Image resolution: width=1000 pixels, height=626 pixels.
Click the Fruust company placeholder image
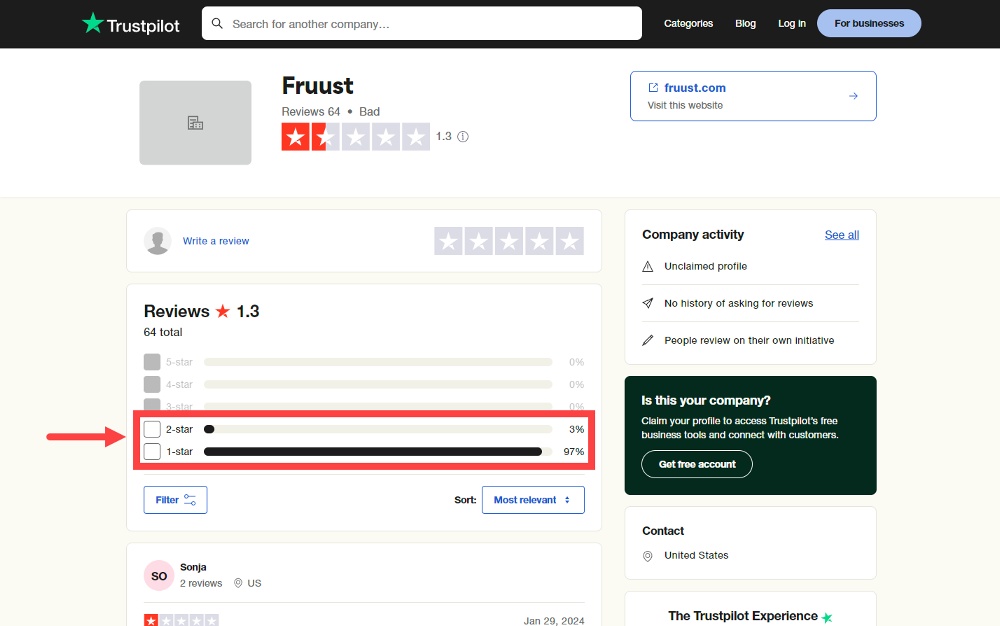(x=195, y=122)
